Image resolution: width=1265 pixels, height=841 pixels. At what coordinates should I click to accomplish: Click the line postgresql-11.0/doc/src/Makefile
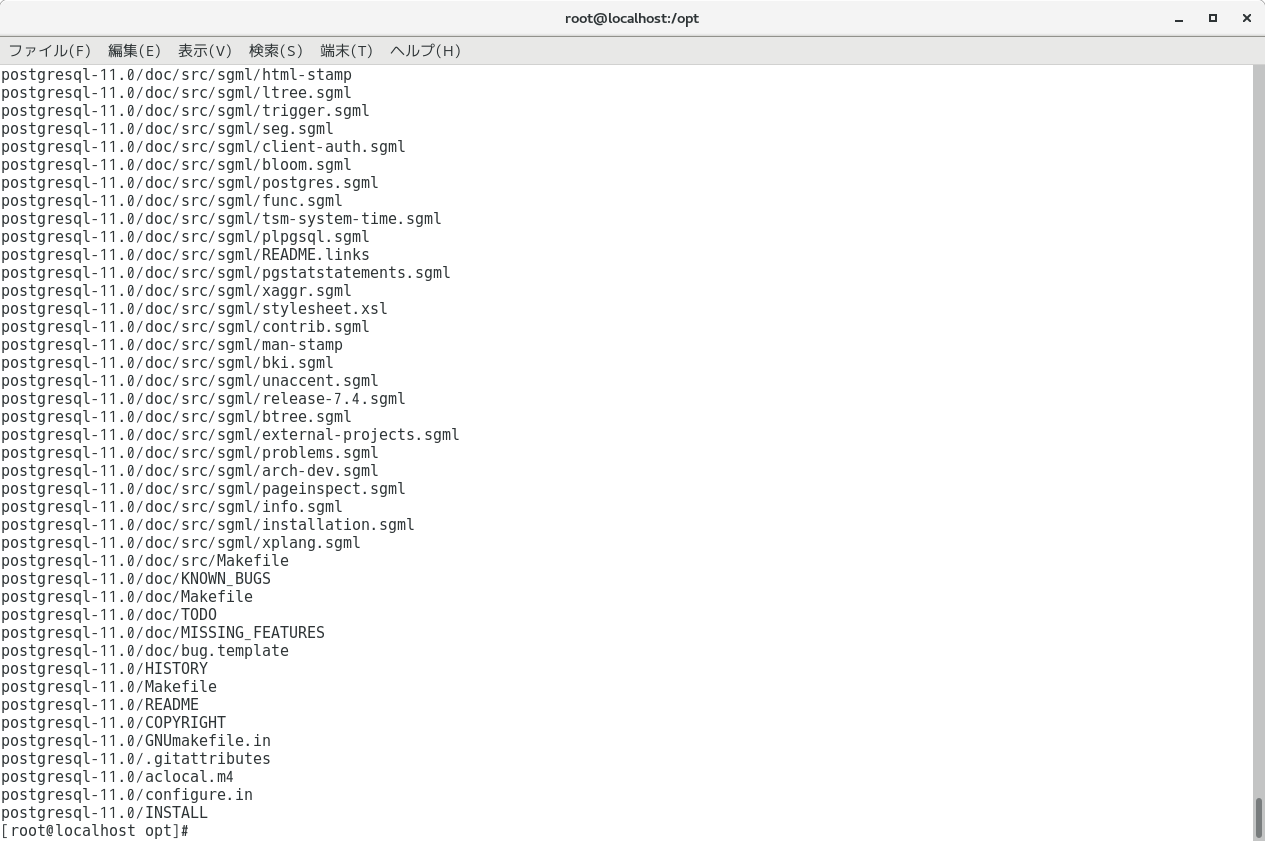(145, 561)
